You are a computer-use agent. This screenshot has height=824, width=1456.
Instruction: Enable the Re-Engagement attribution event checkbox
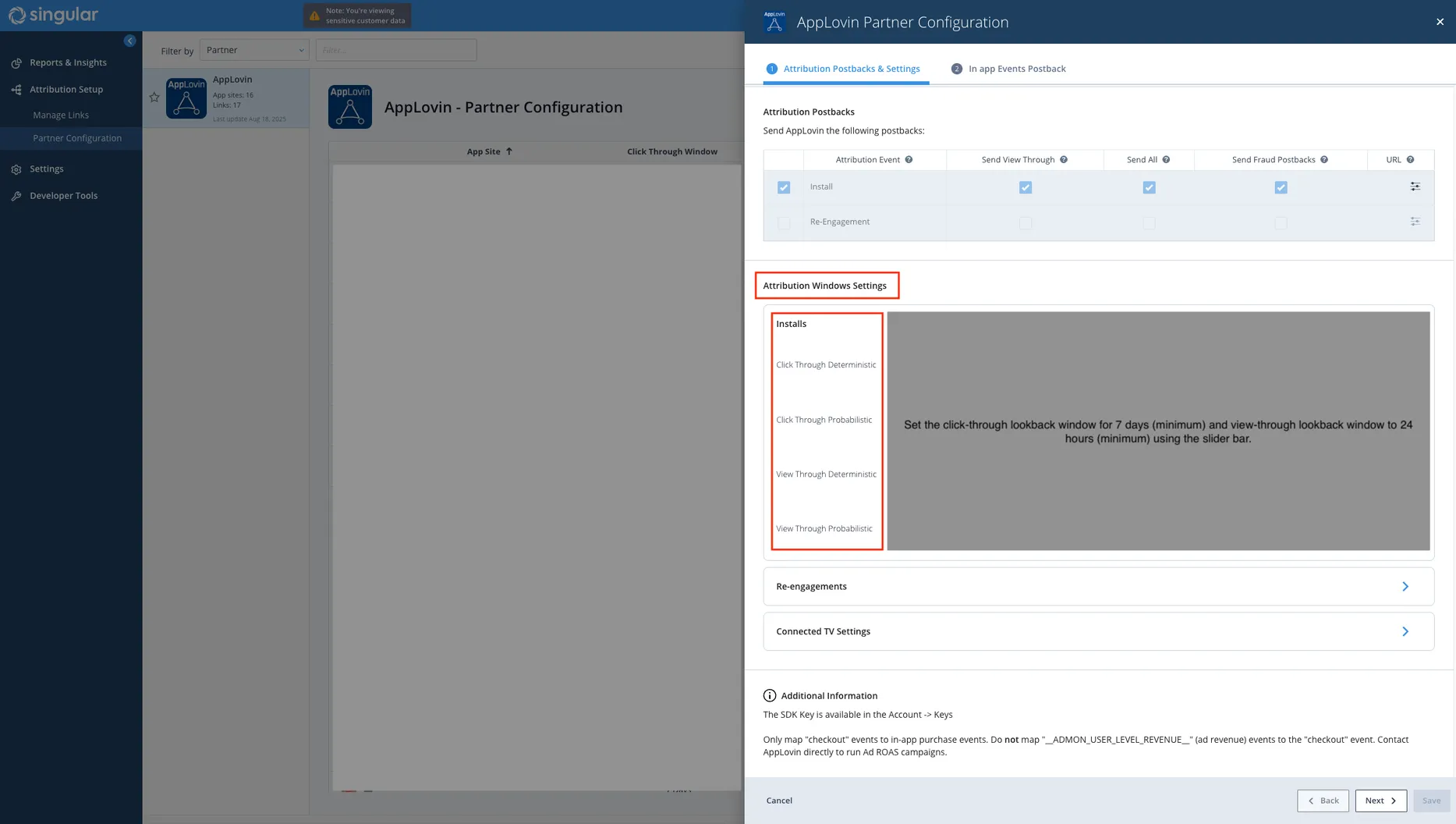tap(783, 222)
